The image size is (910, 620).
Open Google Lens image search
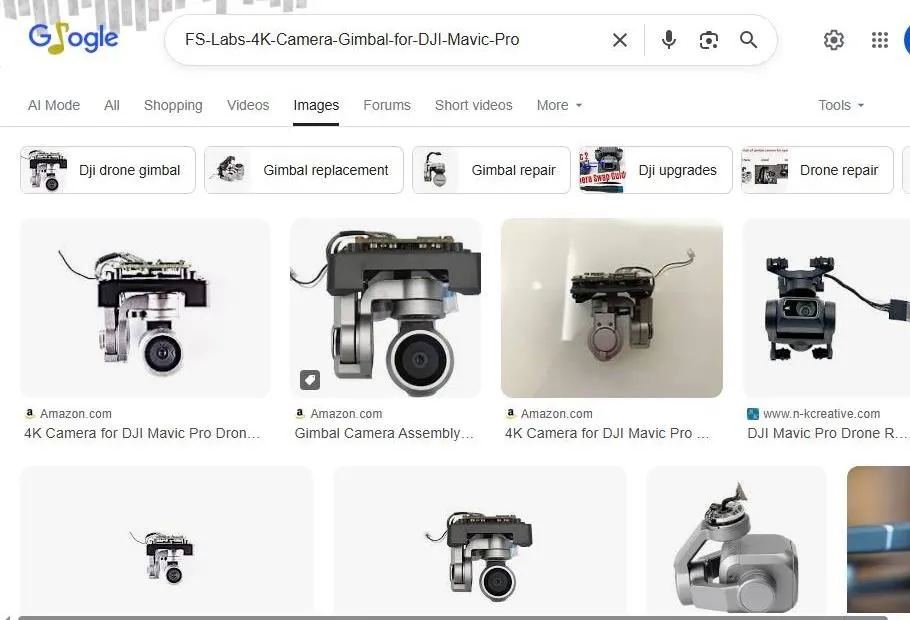tap(709, 40)
